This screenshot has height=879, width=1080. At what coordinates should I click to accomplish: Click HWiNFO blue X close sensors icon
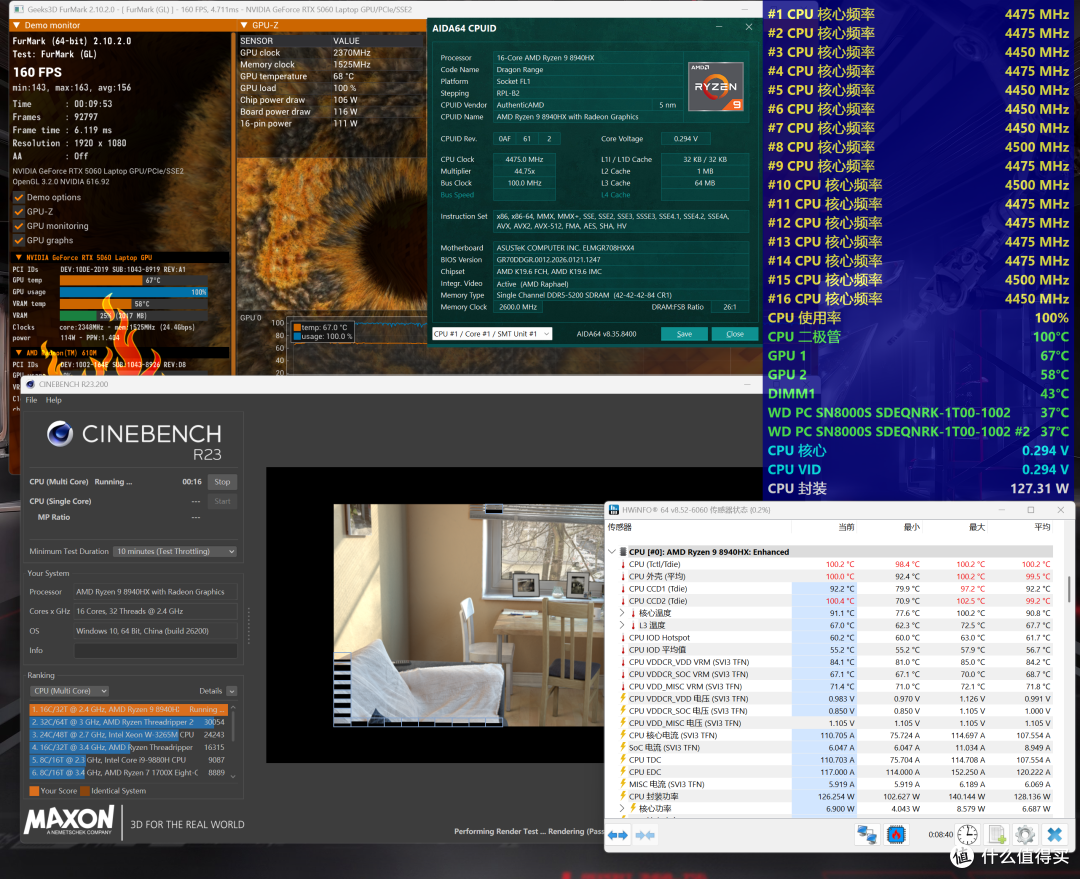coord(1055,835)
